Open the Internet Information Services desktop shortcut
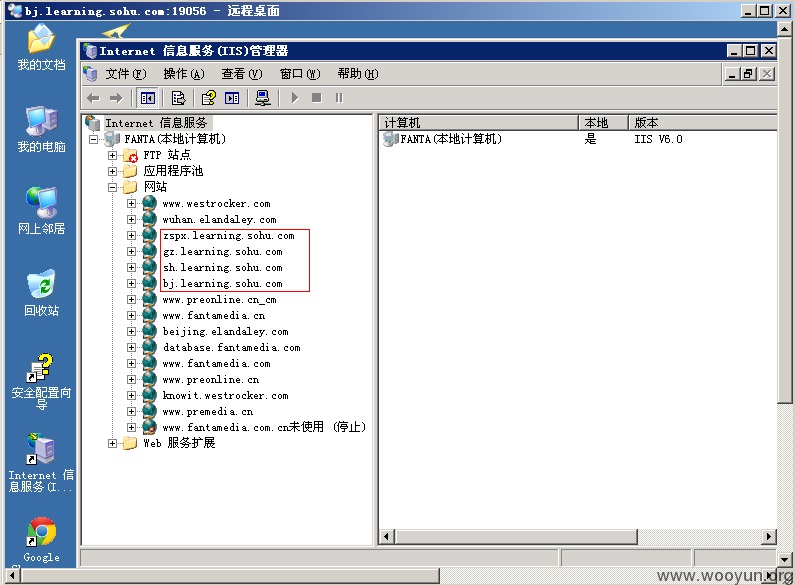 point(41,462)
